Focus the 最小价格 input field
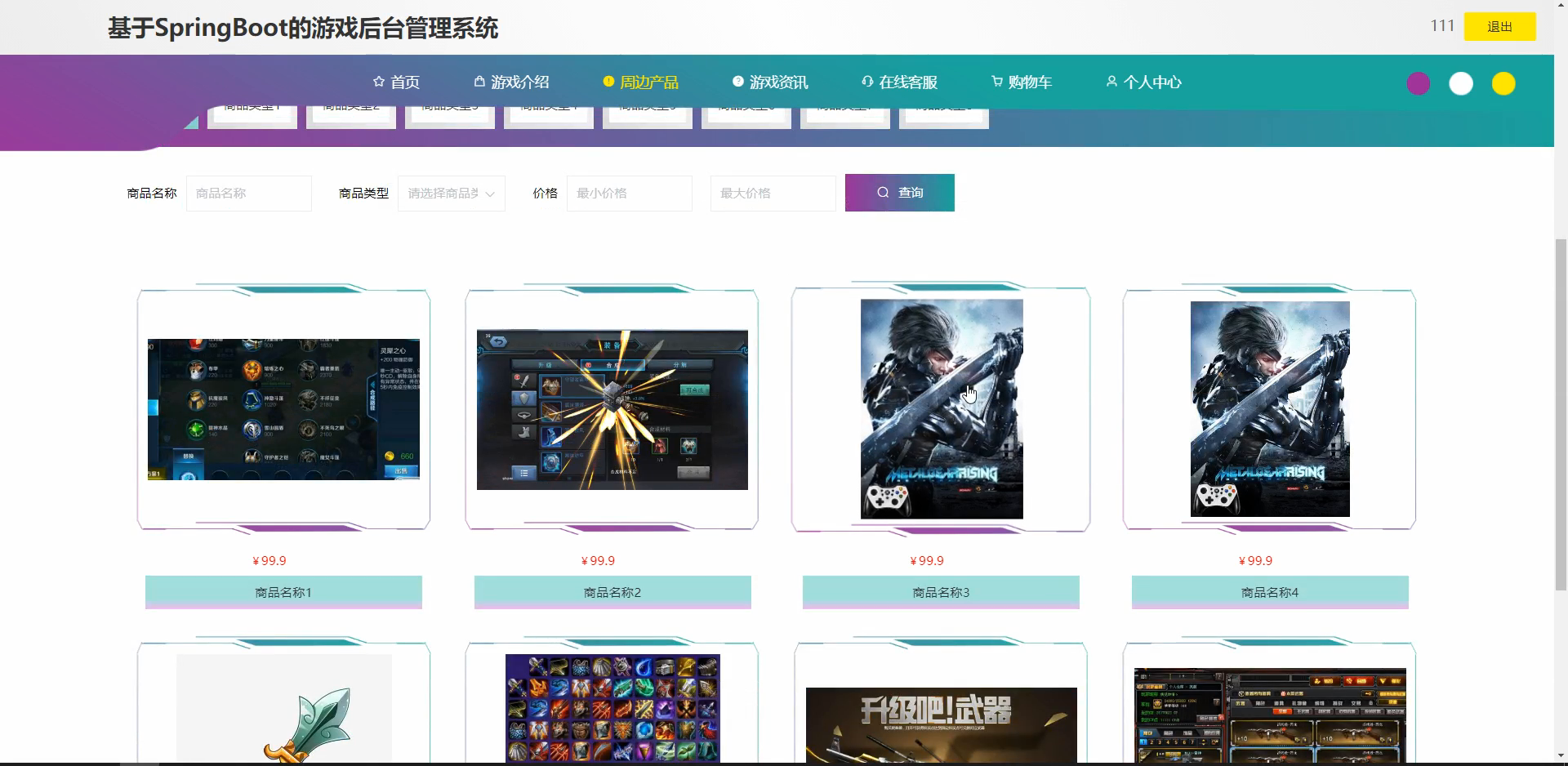This screenshot has height=766, width=1568. tap(630, 194)
